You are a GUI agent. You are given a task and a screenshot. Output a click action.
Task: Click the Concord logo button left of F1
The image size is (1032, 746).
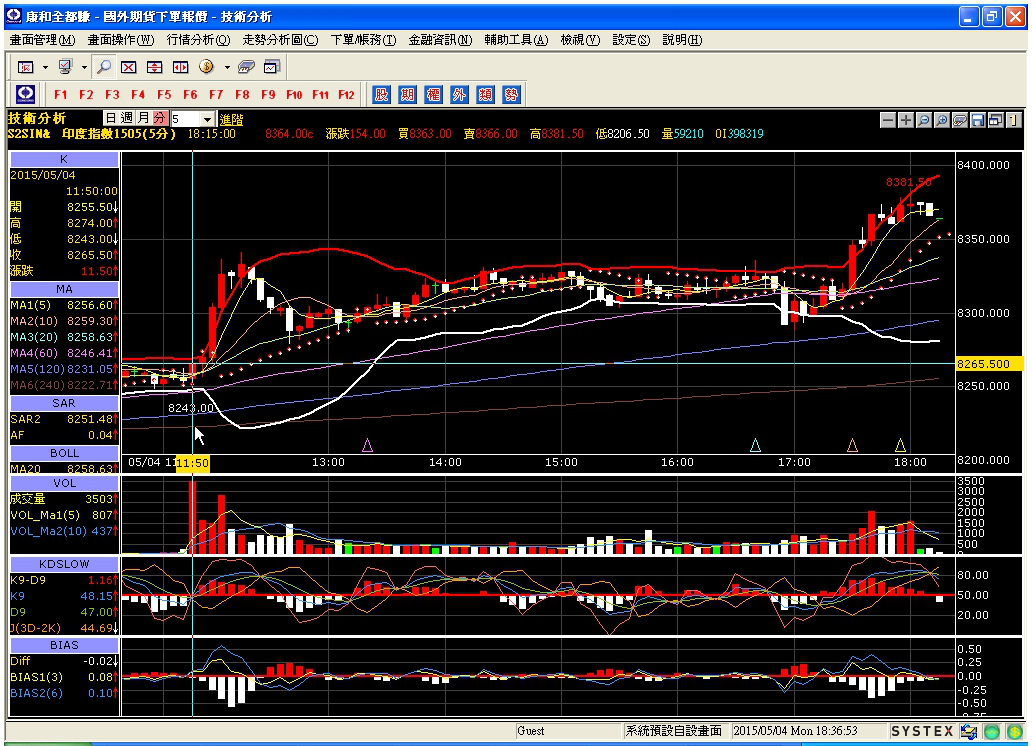coord(26,94)
